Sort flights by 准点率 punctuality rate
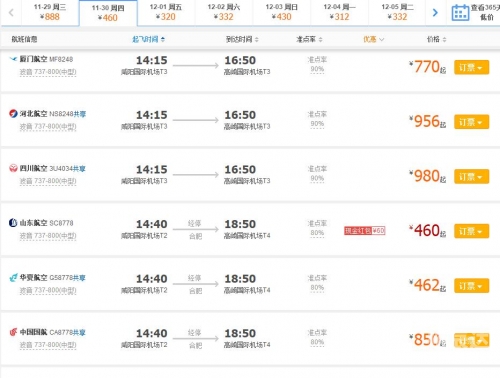 [x=309, y=39]
